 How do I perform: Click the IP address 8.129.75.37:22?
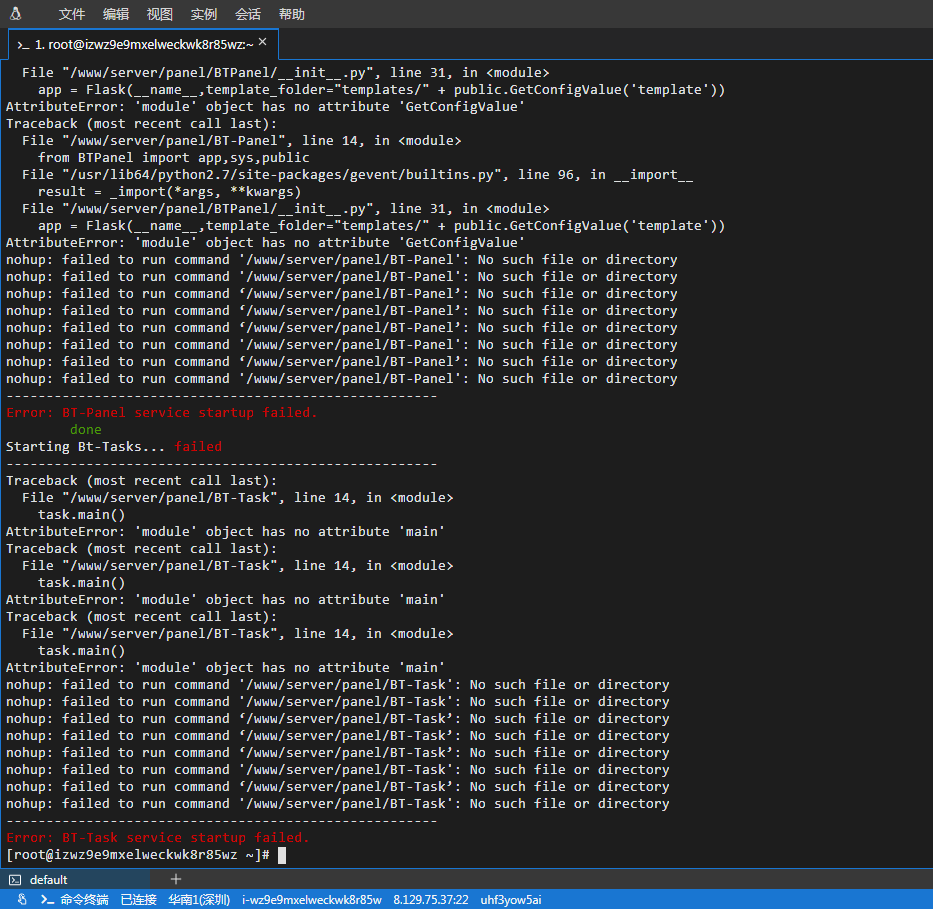pos(431,900)
